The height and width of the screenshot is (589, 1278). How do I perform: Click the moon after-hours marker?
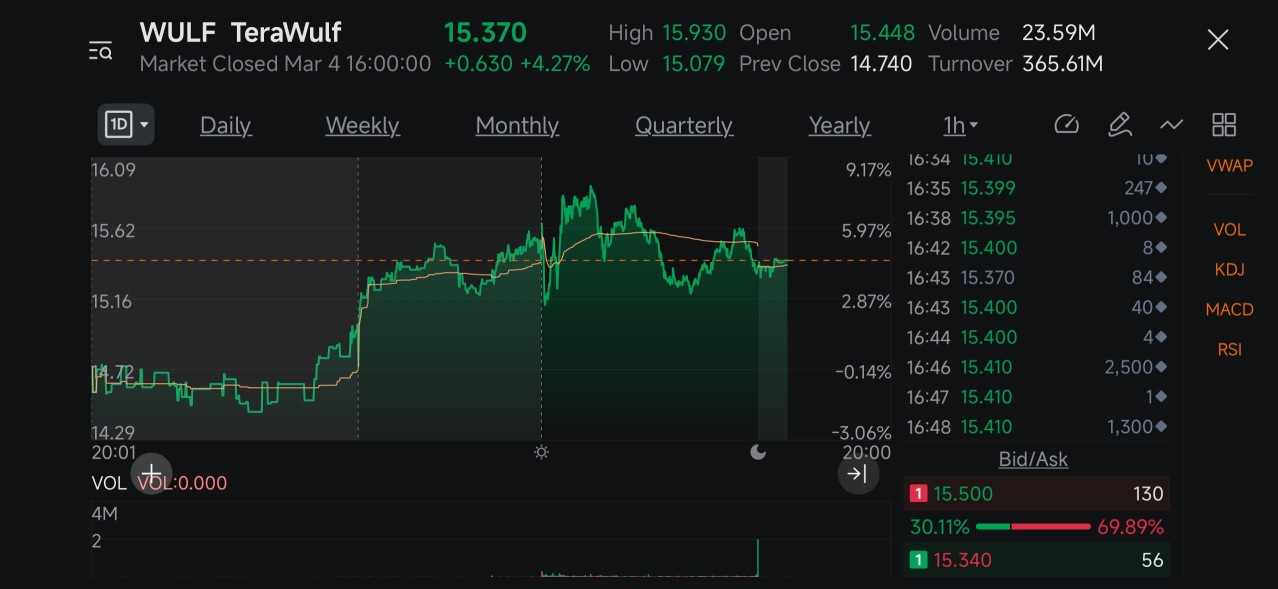click(x=758, y=452)
